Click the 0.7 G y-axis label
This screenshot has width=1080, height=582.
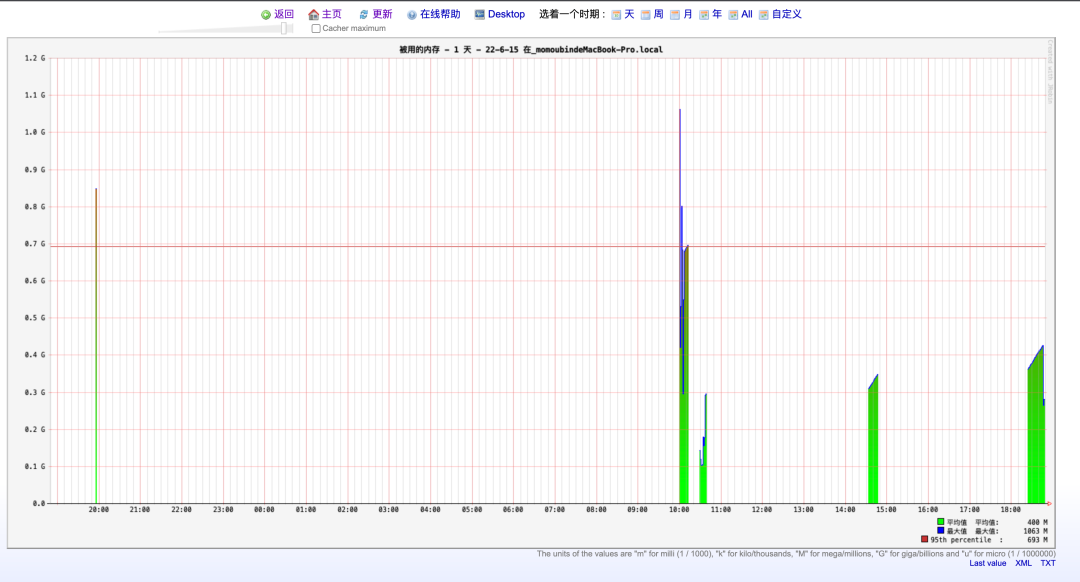(35, 244)
